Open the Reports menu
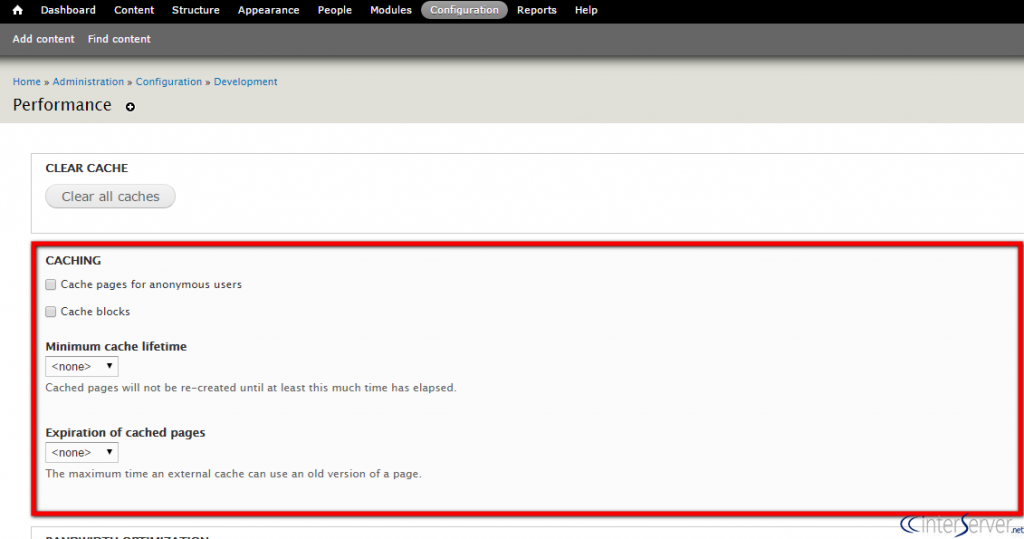1024x539 pixels. coord(537,10)
